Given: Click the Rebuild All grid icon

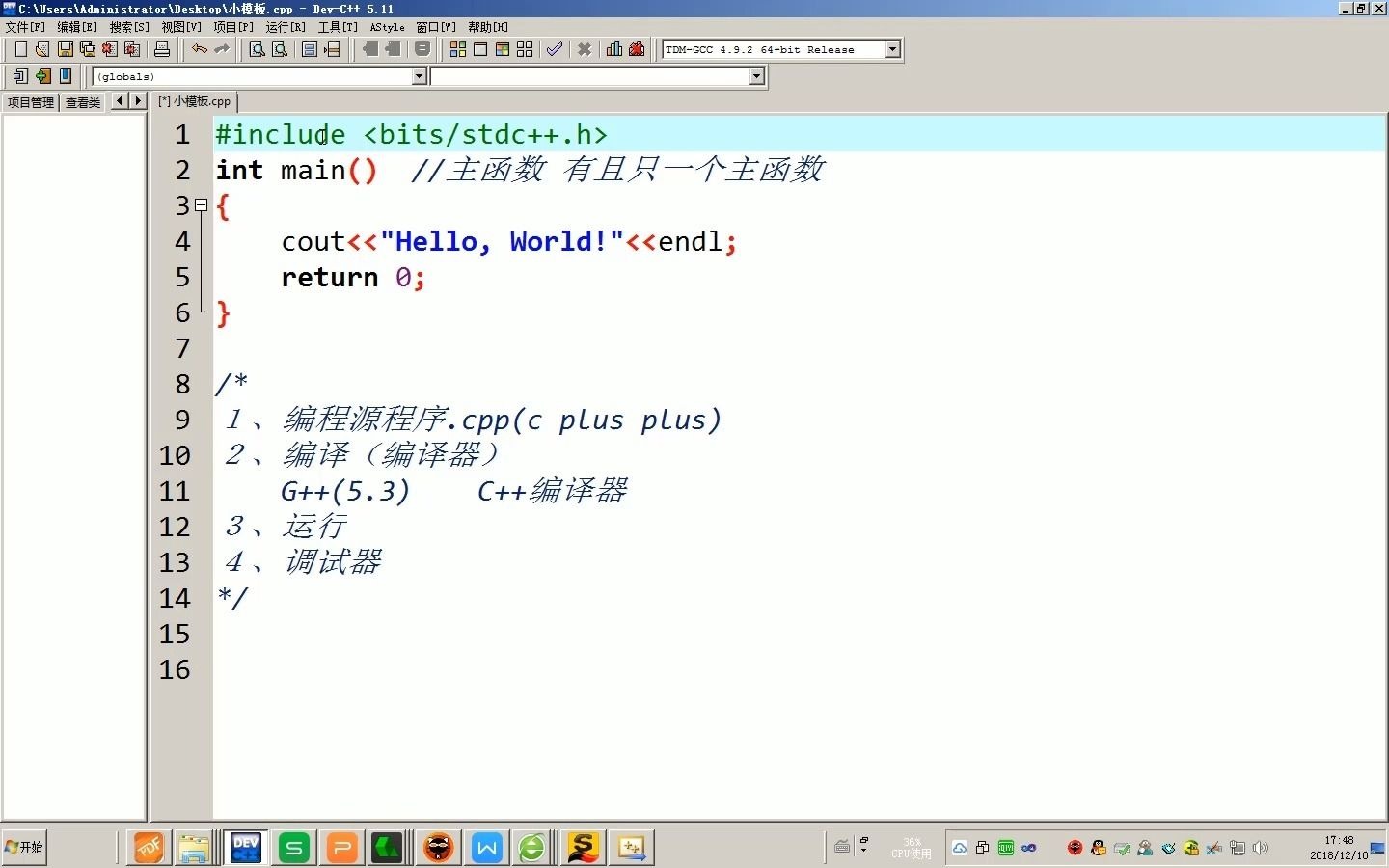Looking at the screenshot, I should pos(525,49).
